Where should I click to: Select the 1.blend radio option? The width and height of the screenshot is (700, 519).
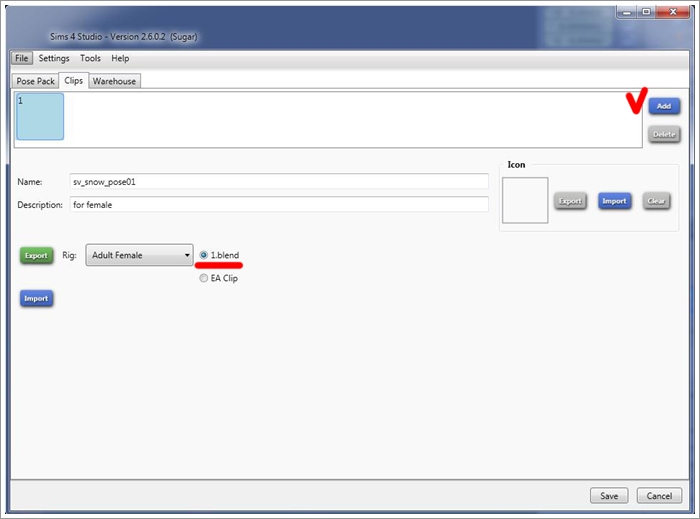[204, 255]
